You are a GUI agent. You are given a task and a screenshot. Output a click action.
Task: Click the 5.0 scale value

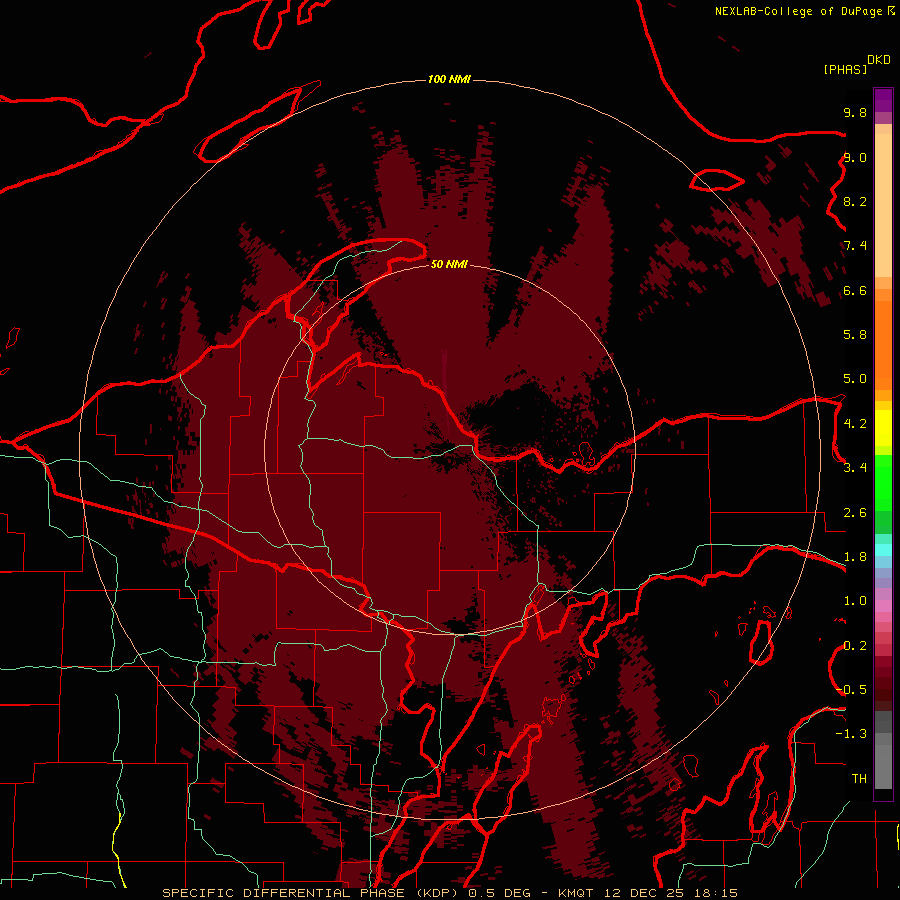[x=855, y=379]
